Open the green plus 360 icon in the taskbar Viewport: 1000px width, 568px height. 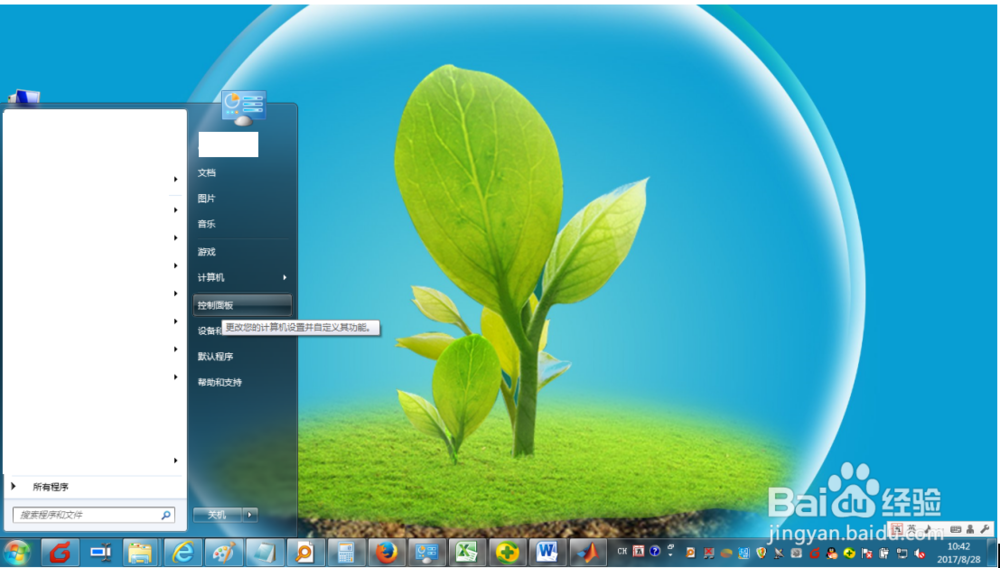[x=508, y=553]
